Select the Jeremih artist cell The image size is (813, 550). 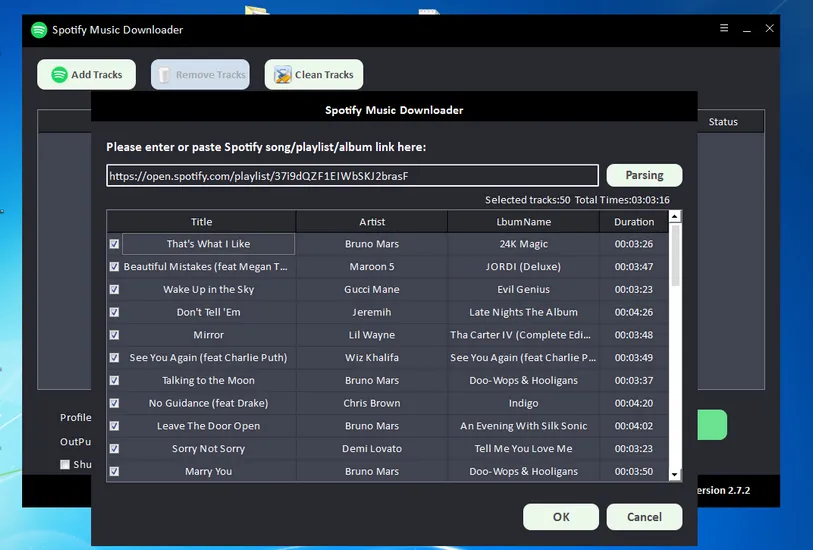click(x=372, y=312)
